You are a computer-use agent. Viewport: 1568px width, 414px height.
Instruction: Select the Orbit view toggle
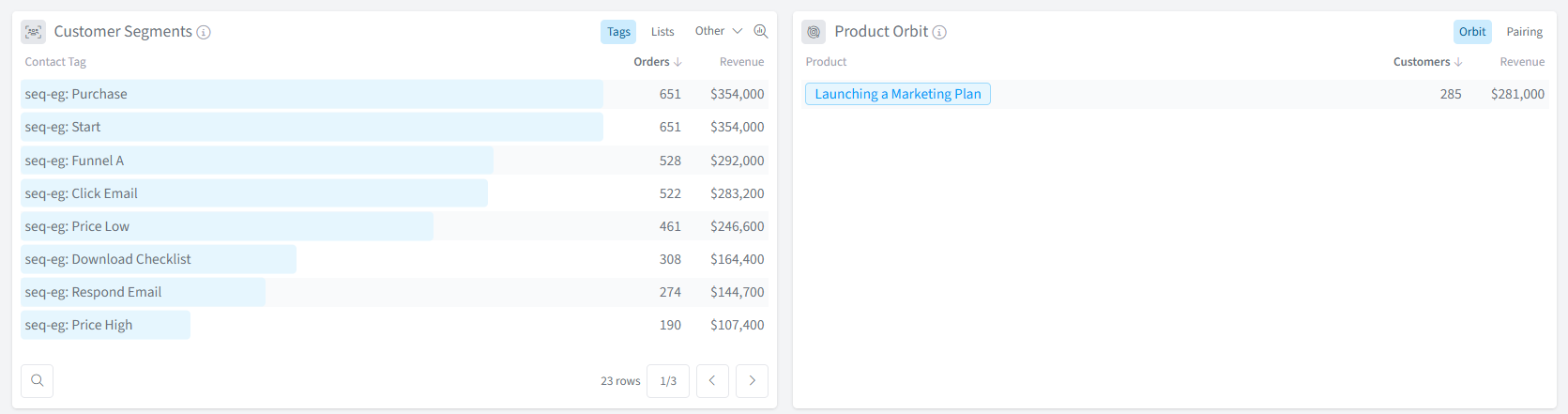pyautogui.click(x=1471, y=32)
